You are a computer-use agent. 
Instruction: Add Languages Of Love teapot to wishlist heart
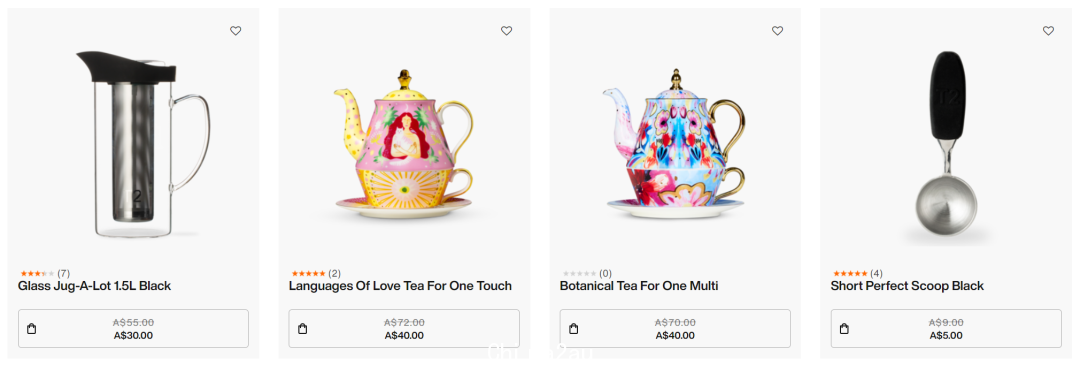[506, 31]
